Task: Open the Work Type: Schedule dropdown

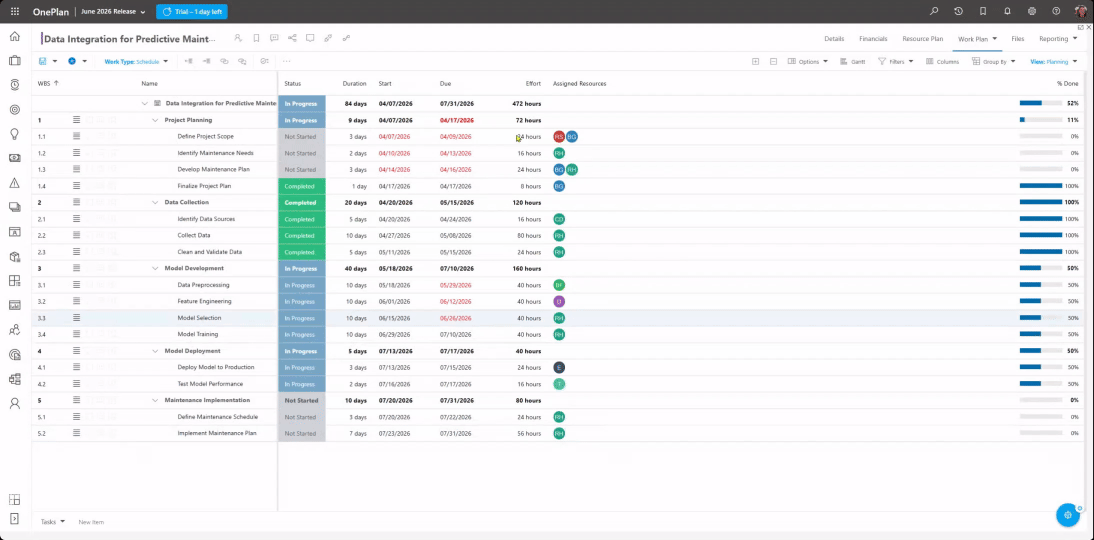Action: [136, 61]
